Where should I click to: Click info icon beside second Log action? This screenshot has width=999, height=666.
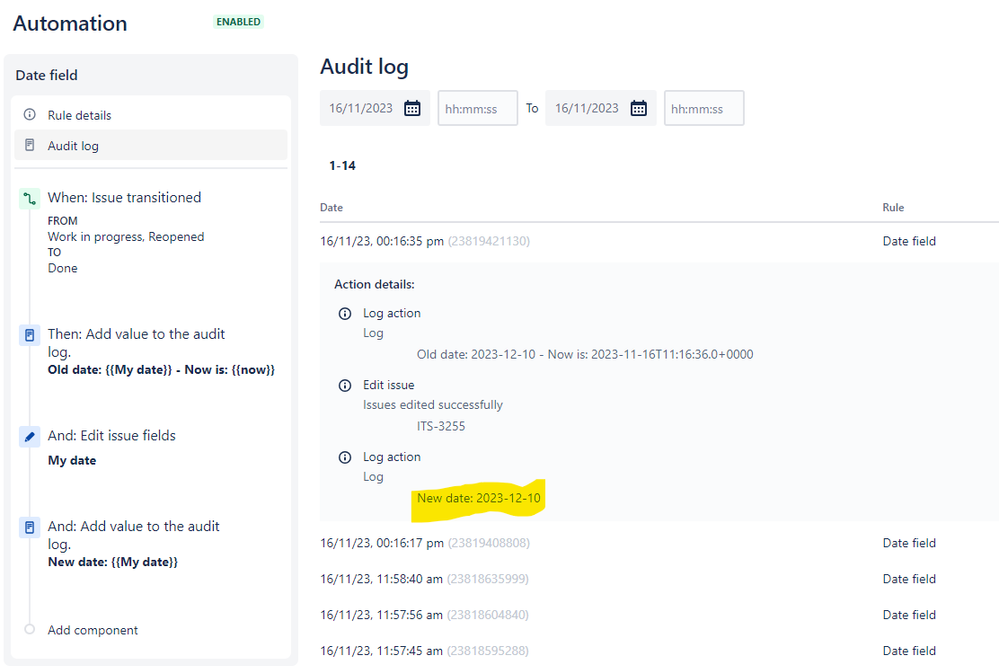pyautogui.click(x=345, y=458)
